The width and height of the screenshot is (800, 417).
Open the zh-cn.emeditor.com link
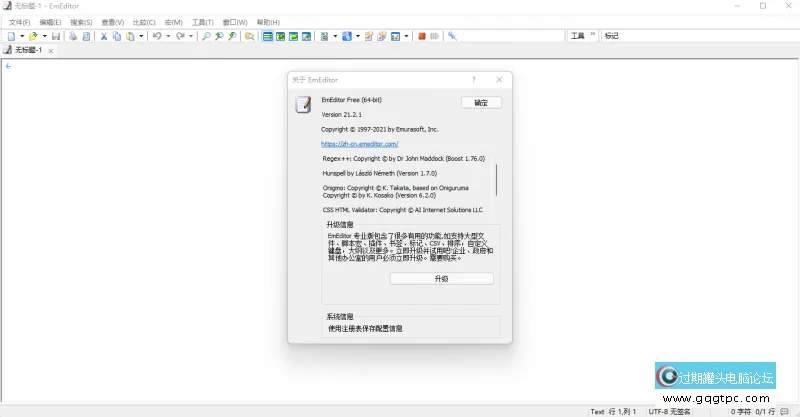point(360,144)
